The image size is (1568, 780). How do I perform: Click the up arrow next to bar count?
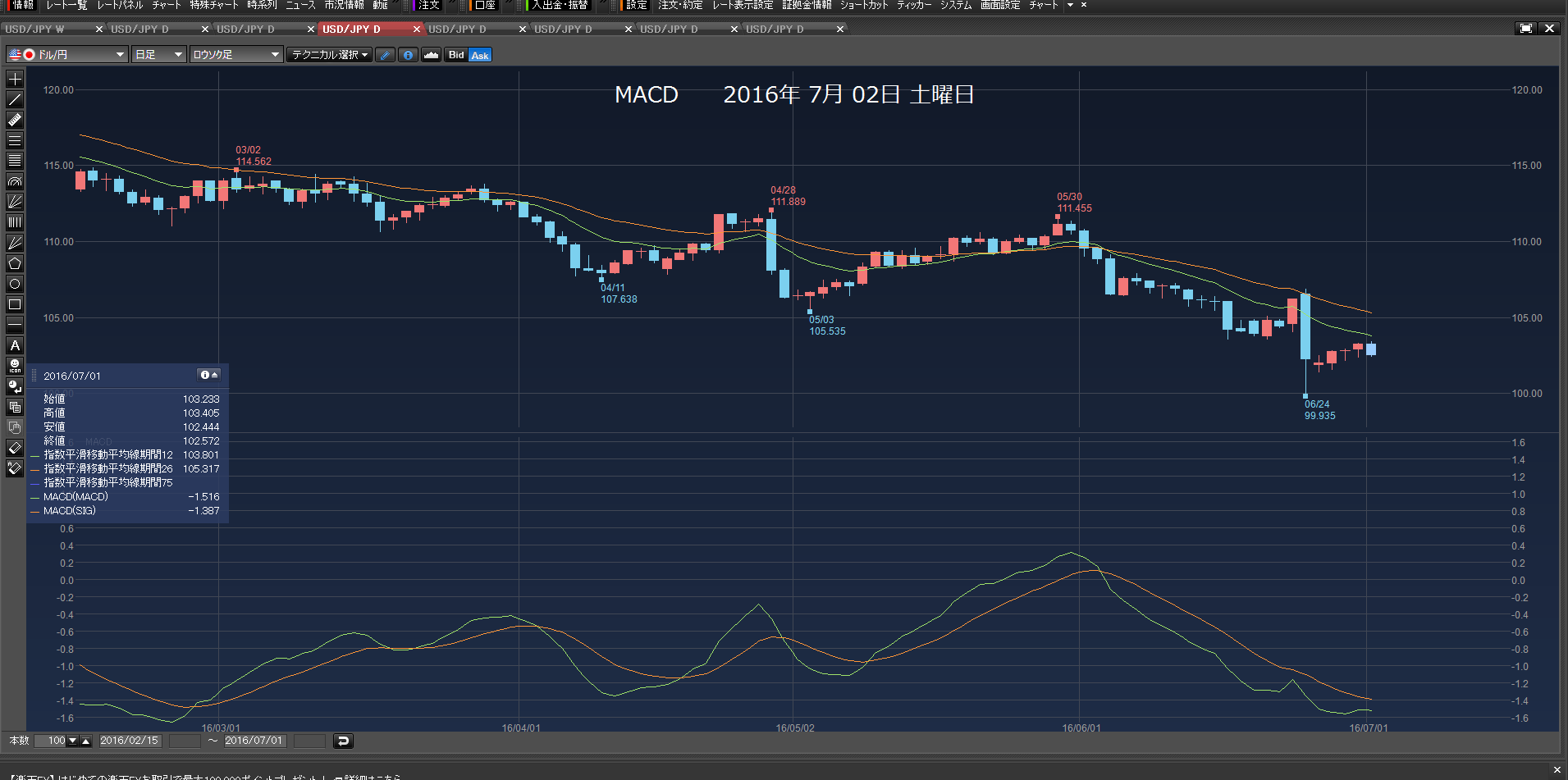pyautogui.click(x=85, y=741)
